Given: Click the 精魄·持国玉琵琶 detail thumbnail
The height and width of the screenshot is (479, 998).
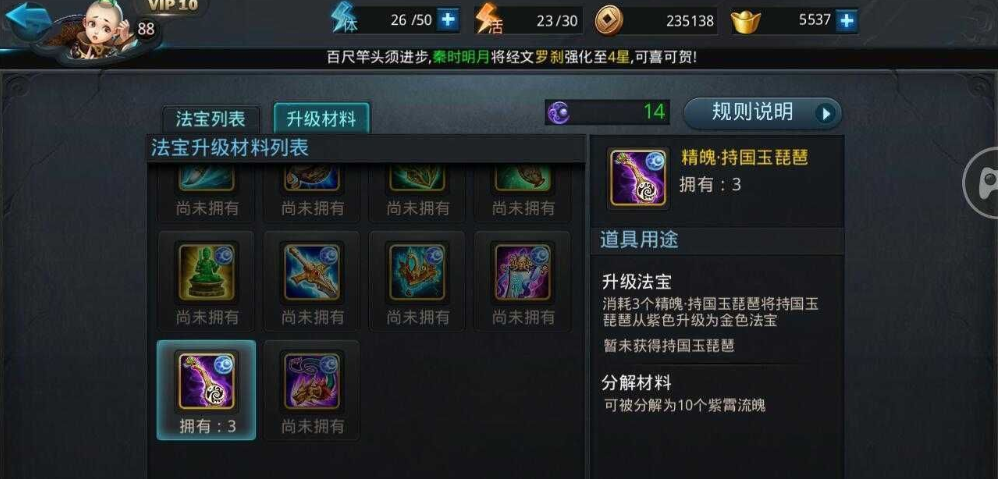Looking at the screenshot, I should (638, 178).
